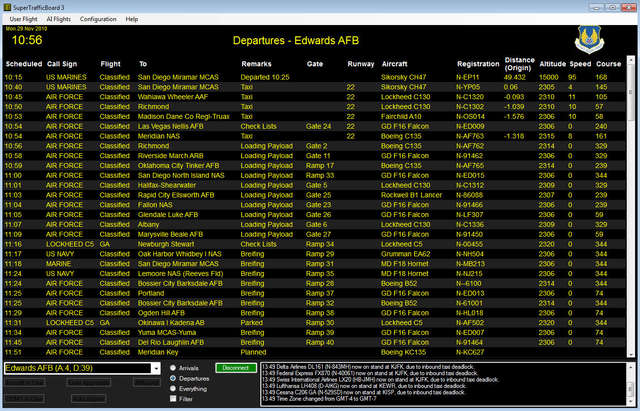Click the N-EP11 registration cell
This screenshot has width=640, height=411.
(467, 77)
